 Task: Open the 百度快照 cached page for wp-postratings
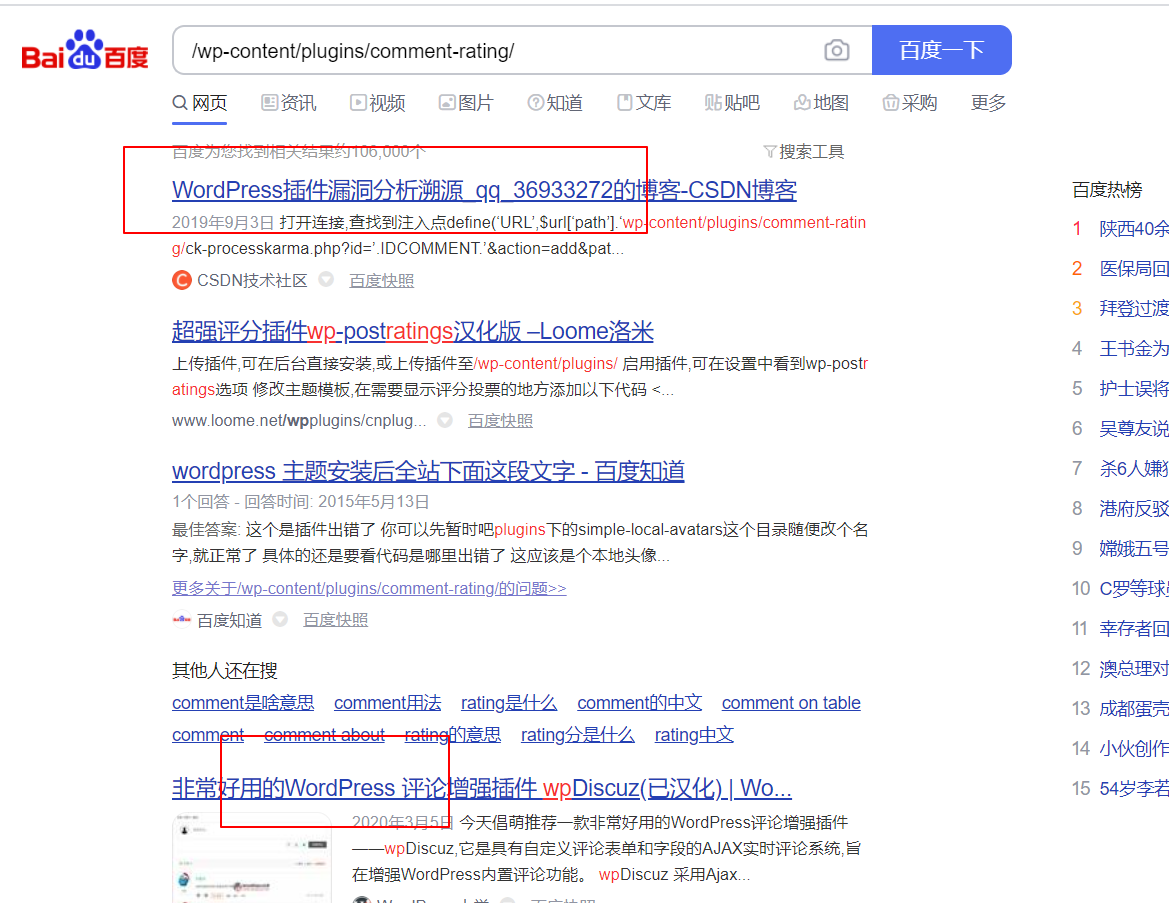click(x=499, y=420)
